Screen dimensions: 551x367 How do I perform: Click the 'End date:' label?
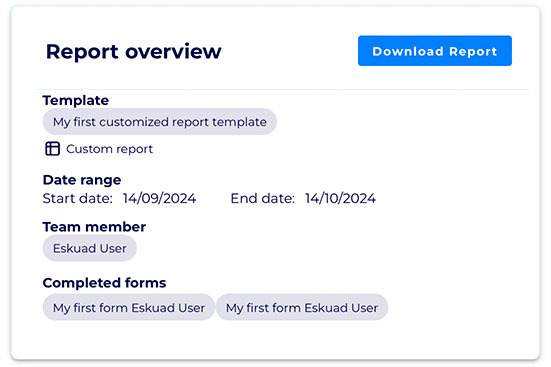pyautogui.click(x=262, y=198)
